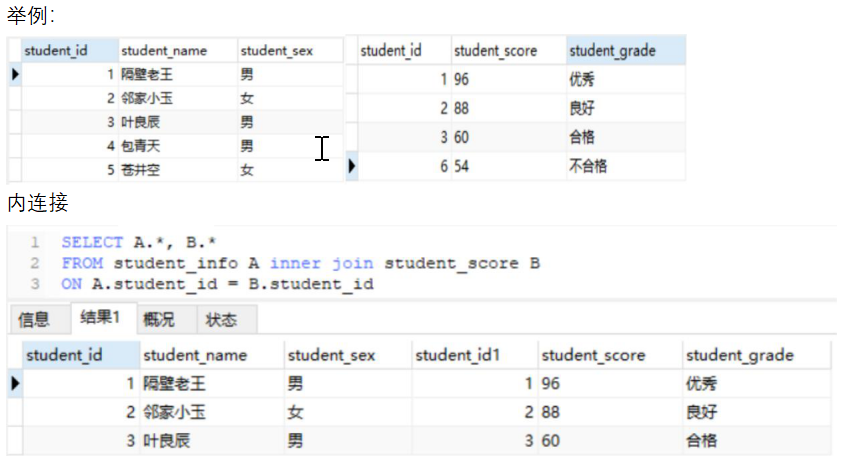This screenshot has width=864, height=456.
Task: Select 邻家小玉 cell in top table
Action: point(147,98)
